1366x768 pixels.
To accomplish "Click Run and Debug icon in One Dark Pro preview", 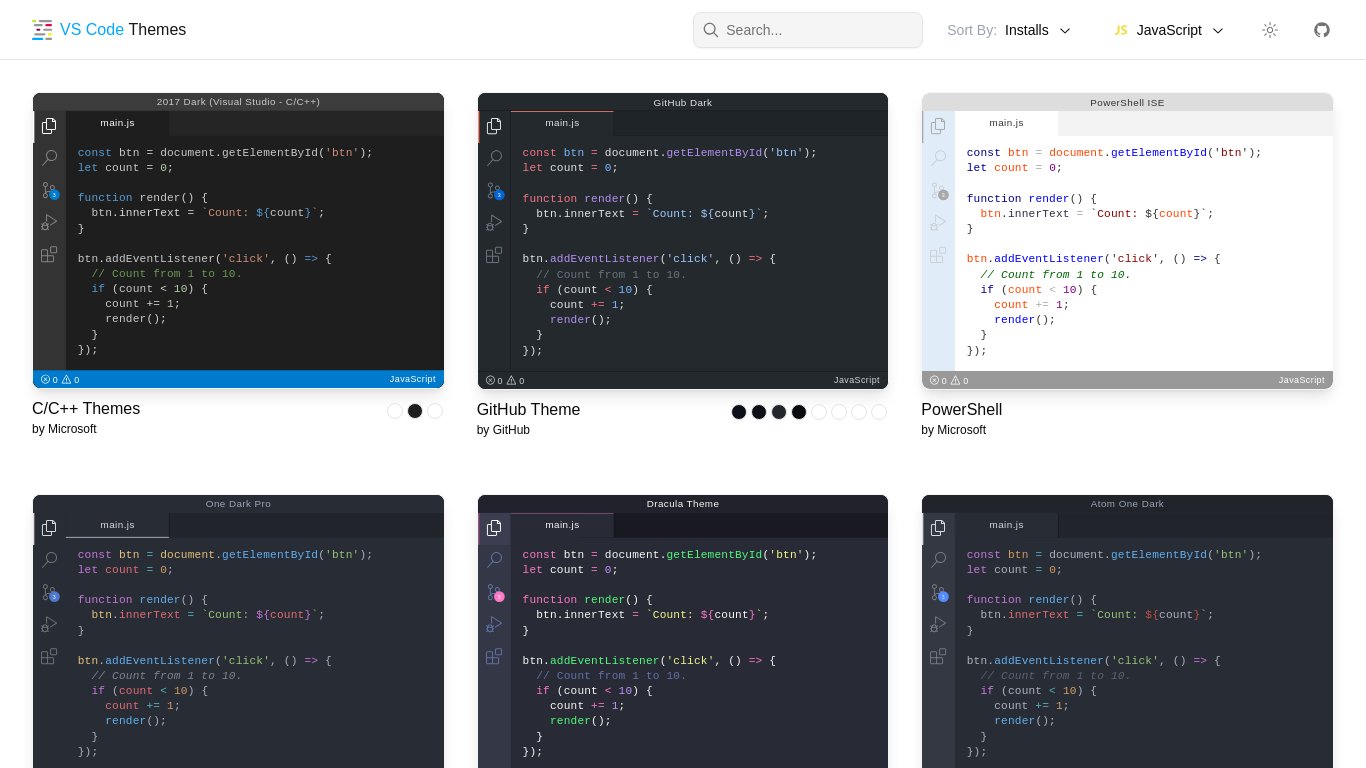I will click(49, 625).
